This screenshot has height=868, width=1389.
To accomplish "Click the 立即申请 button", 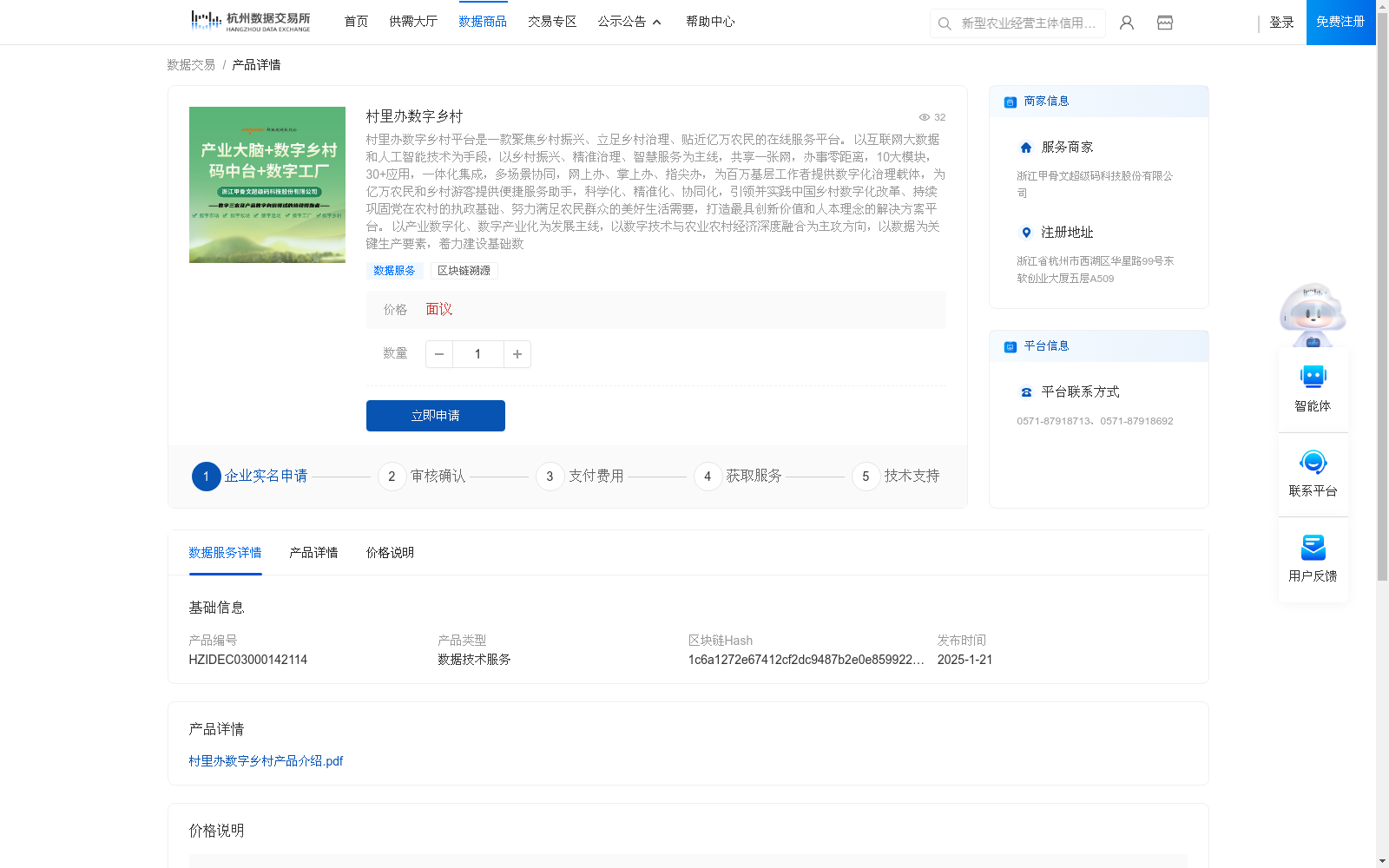I will [x=436, y=416].
